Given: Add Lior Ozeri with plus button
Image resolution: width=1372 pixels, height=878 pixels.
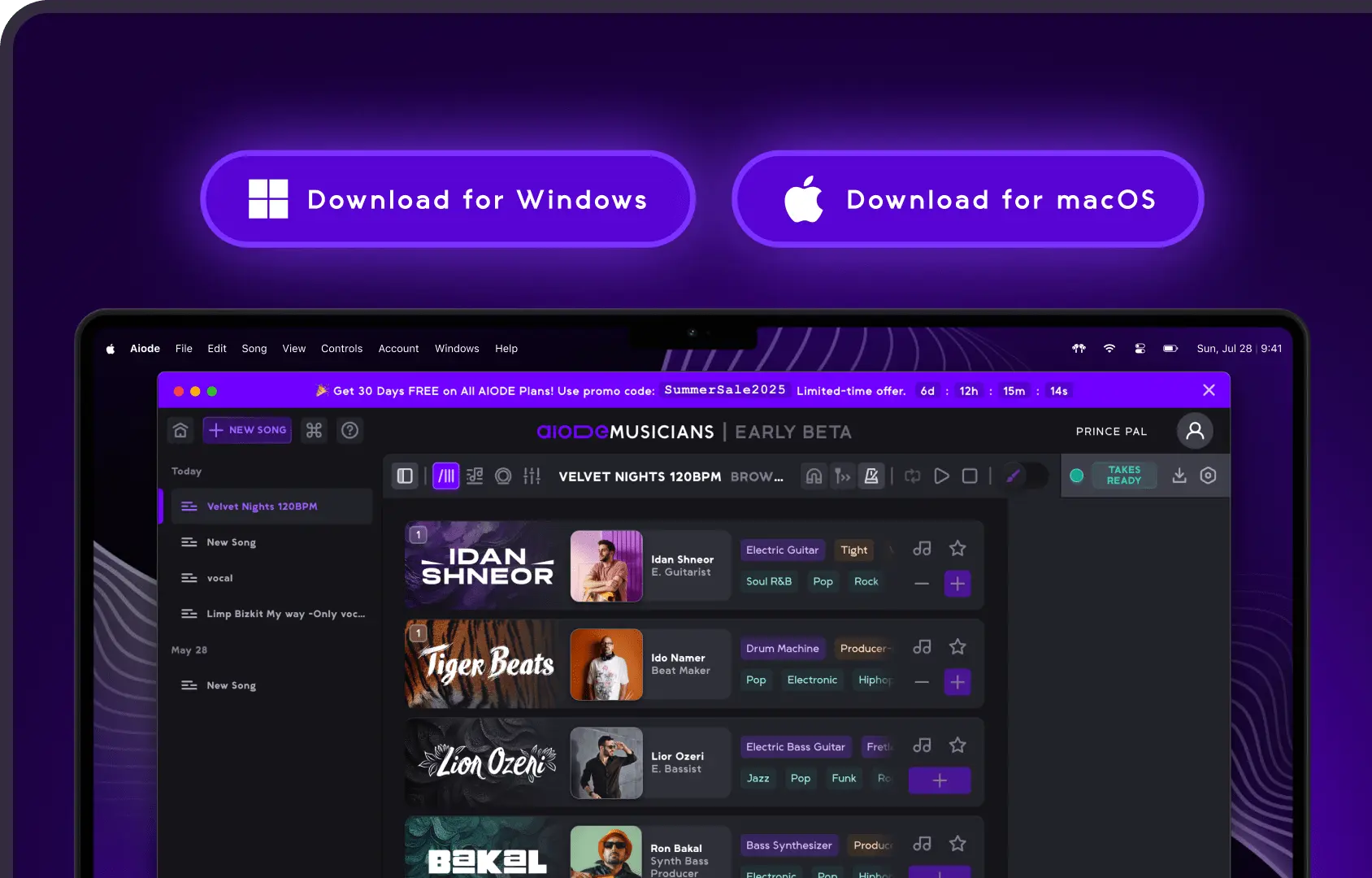Looking at the screenshot, I should 940,780.
